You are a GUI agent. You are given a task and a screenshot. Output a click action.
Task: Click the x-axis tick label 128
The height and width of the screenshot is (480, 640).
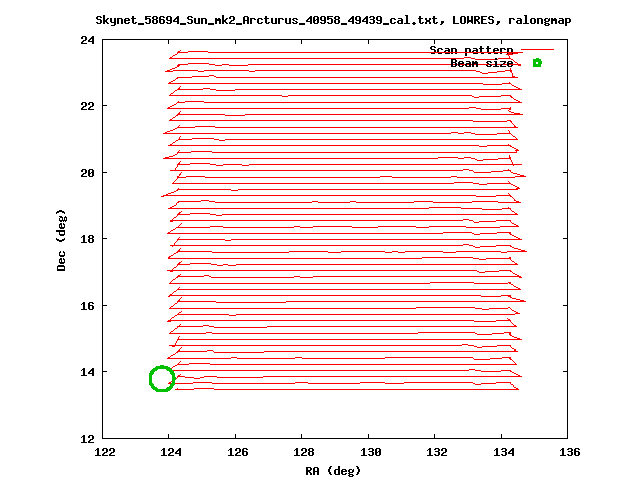304,452
